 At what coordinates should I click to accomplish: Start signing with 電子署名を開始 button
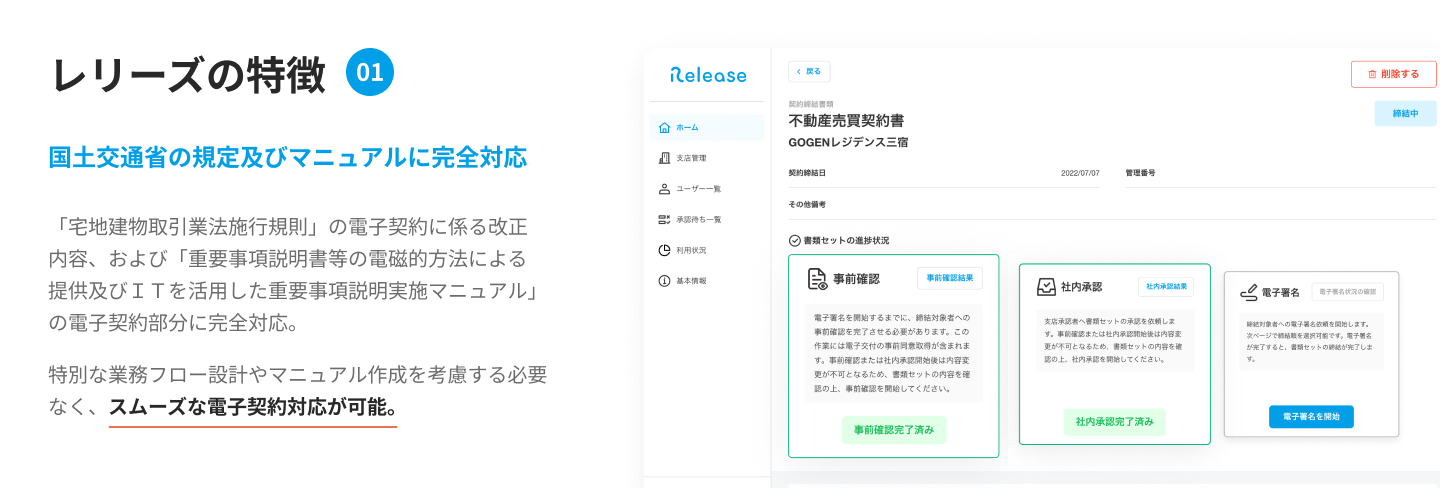1311,417
